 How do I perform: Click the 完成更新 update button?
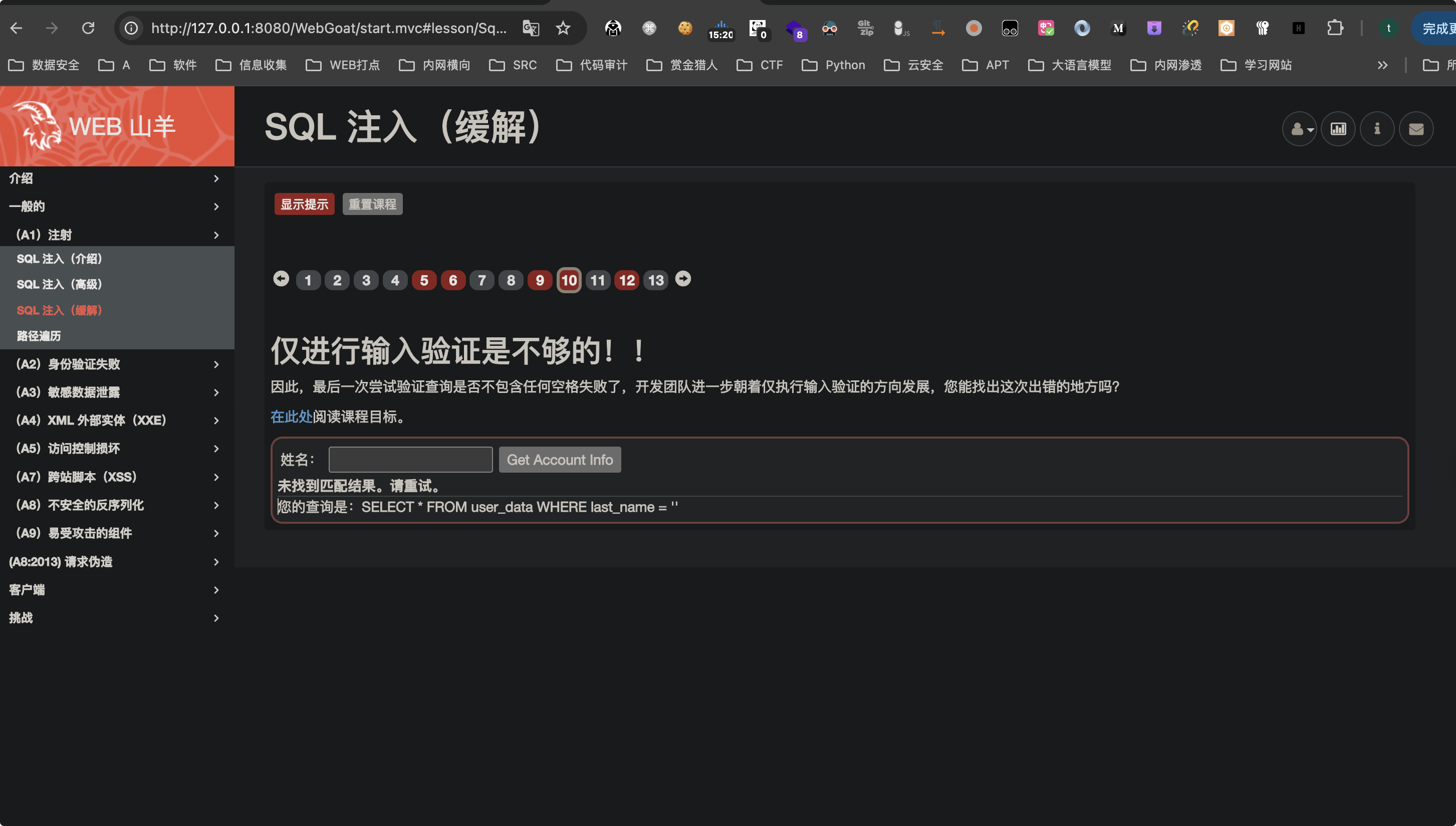tap(1434, 28)
